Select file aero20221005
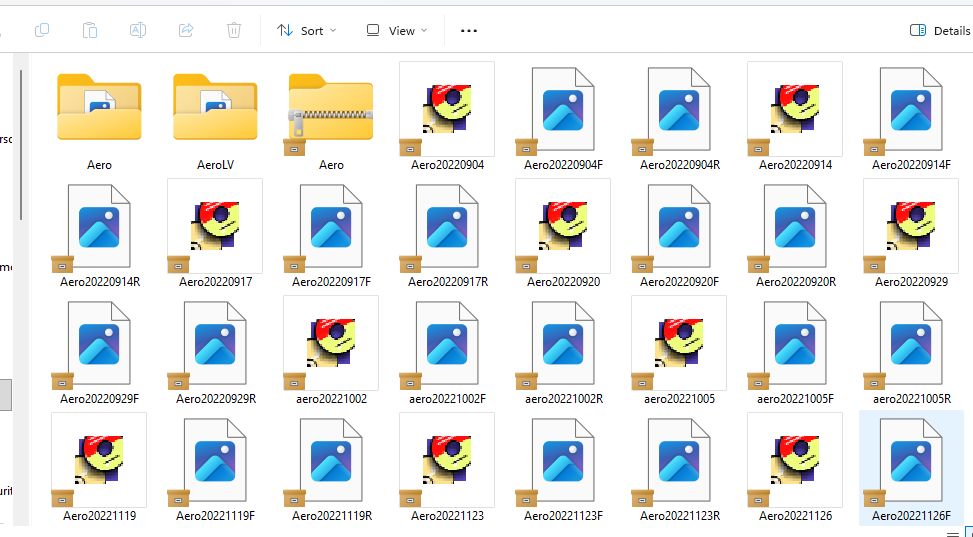Viewport: 973px width, 537px height. [679, 351]
